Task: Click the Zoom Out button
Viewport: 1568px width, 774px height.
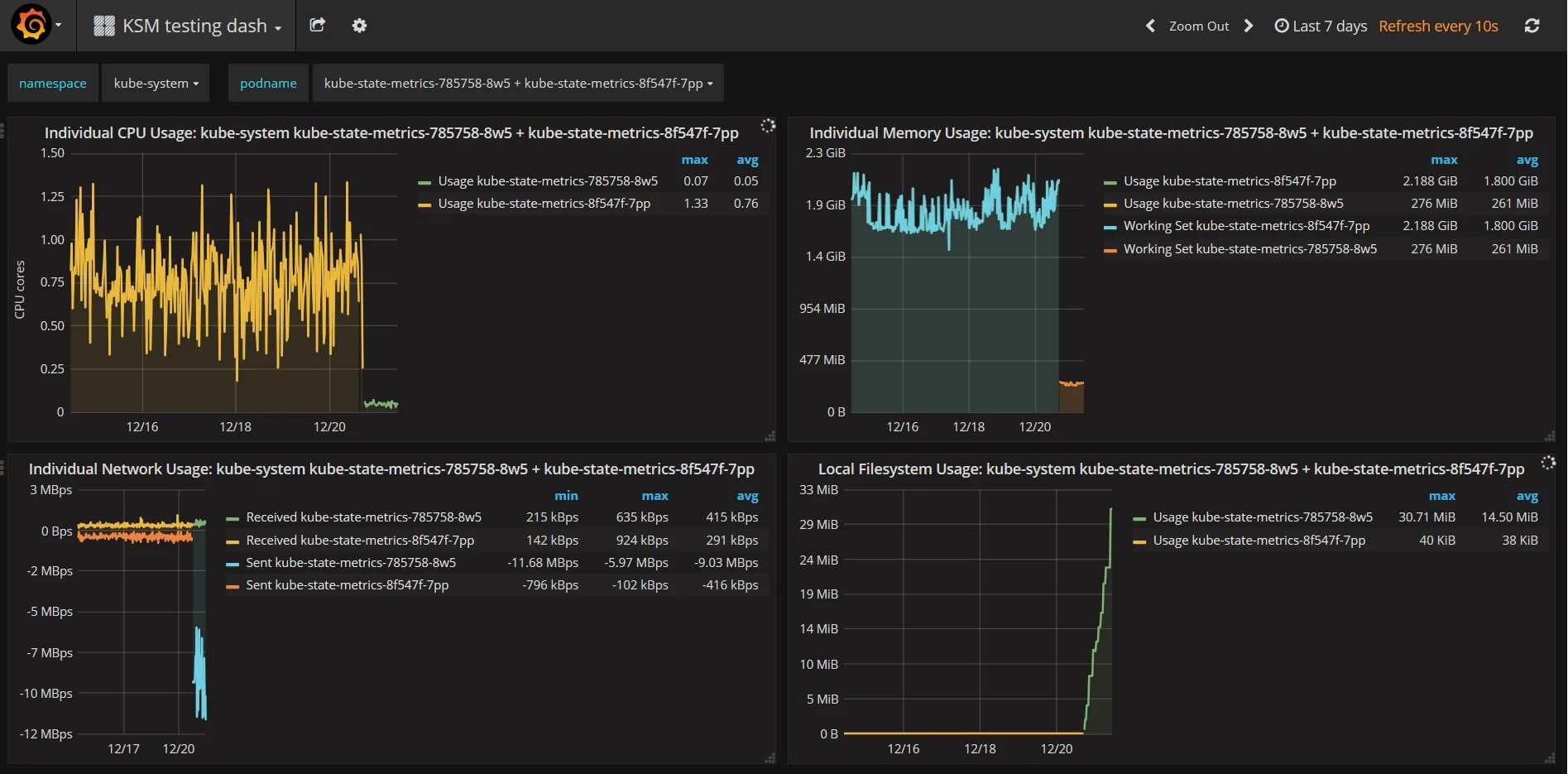Action: pos(1198,26)
